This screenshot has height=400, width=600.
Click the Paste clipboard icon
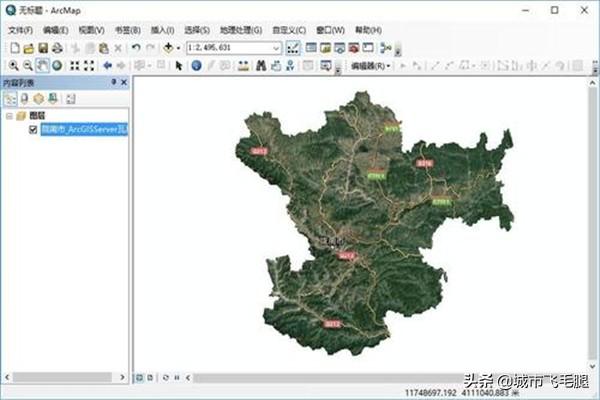click(104, 48)
